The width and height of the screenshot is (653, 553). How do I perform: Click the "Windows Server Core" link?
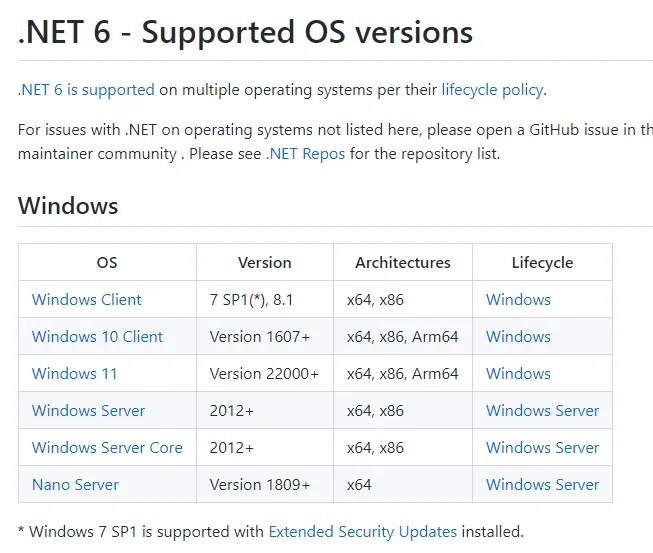(x=107, y=447)
